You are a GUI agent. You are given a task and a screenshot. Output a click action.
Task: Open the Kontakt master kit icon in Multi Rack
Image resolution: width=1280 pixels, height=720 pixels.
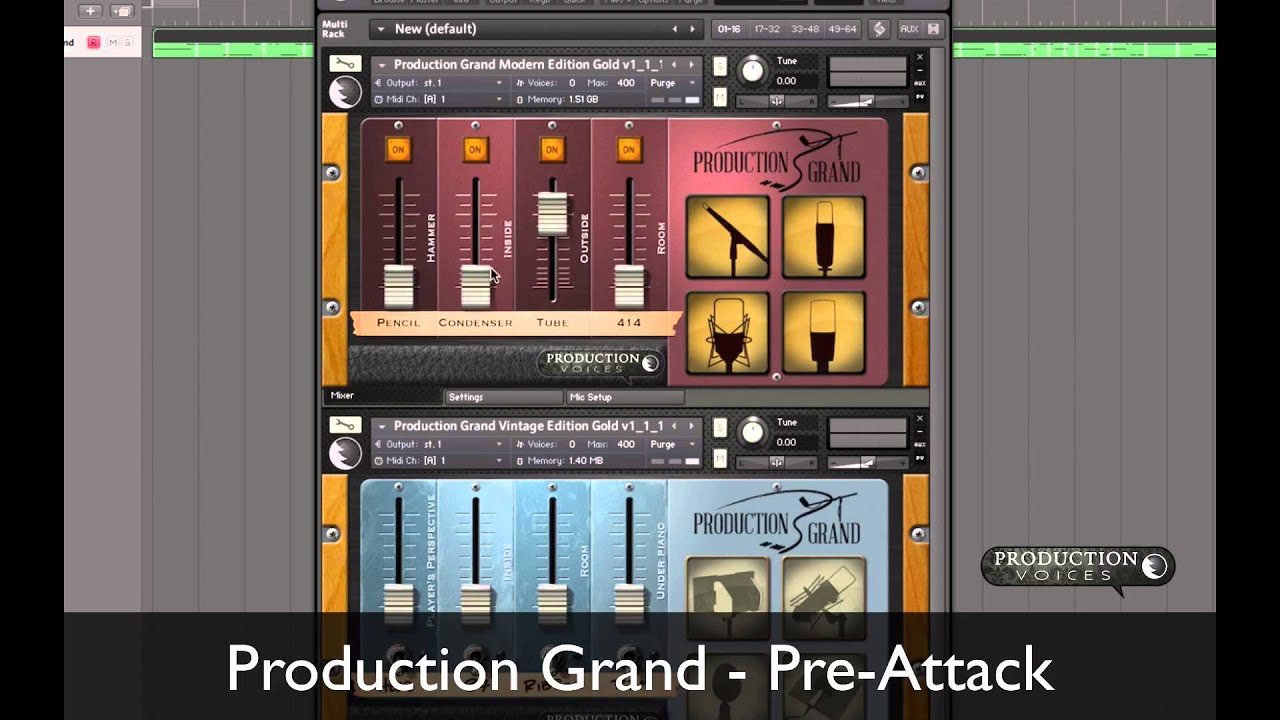click(879, 29)
